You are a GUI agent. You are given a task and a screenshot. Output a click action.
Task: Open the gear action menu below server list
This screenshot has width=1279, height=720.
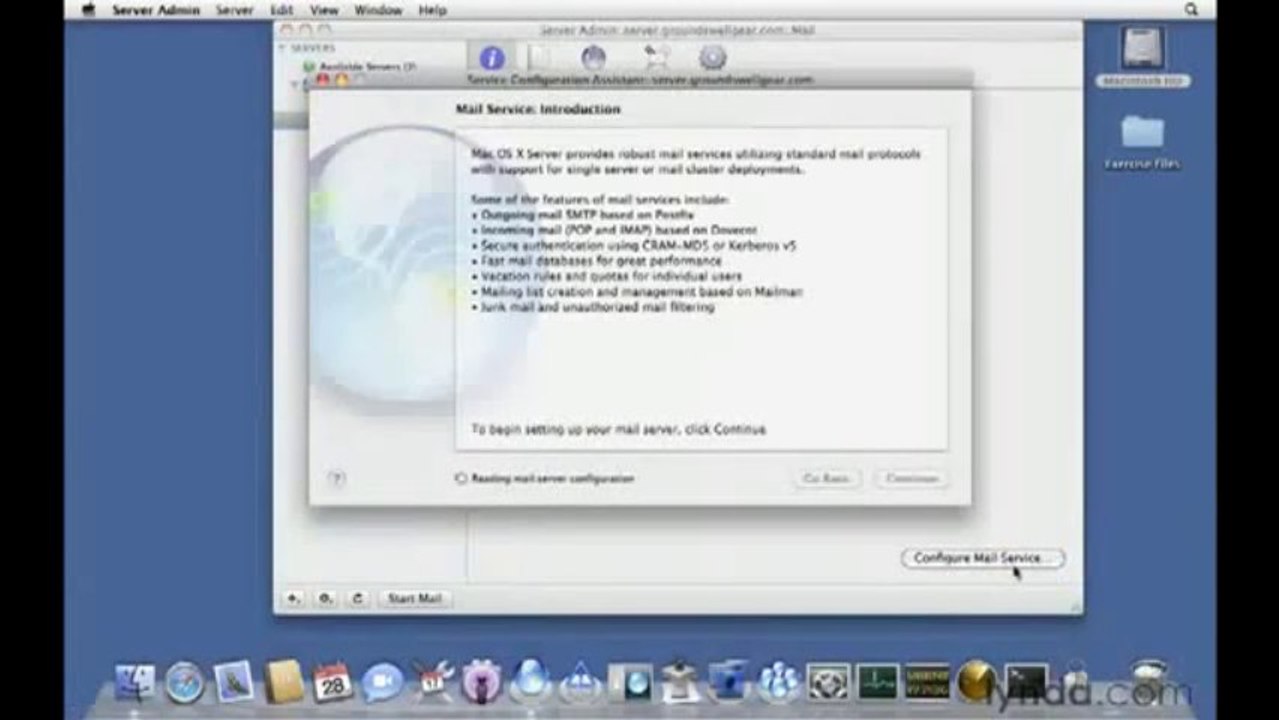coord(326,598)
